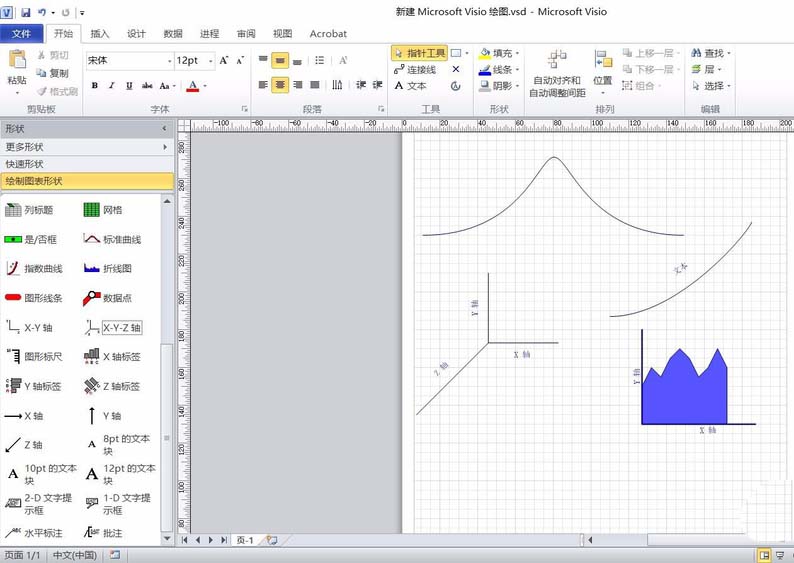Click the Data Point (数据点) shape
The width and height of the screenshot is (794, 563).
point(107,298)
